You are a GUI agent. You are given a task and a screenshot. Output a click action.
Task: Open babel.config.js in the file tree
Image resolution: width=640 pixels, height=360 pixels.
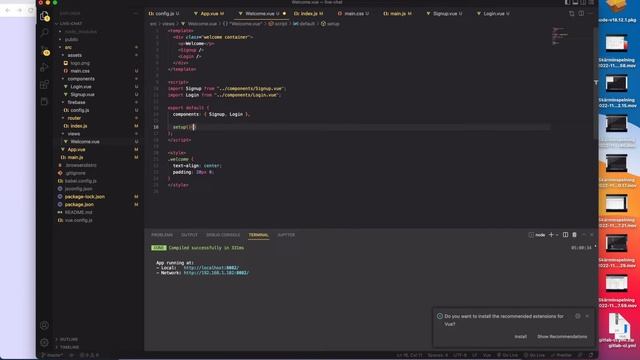[x=80, y=181]
